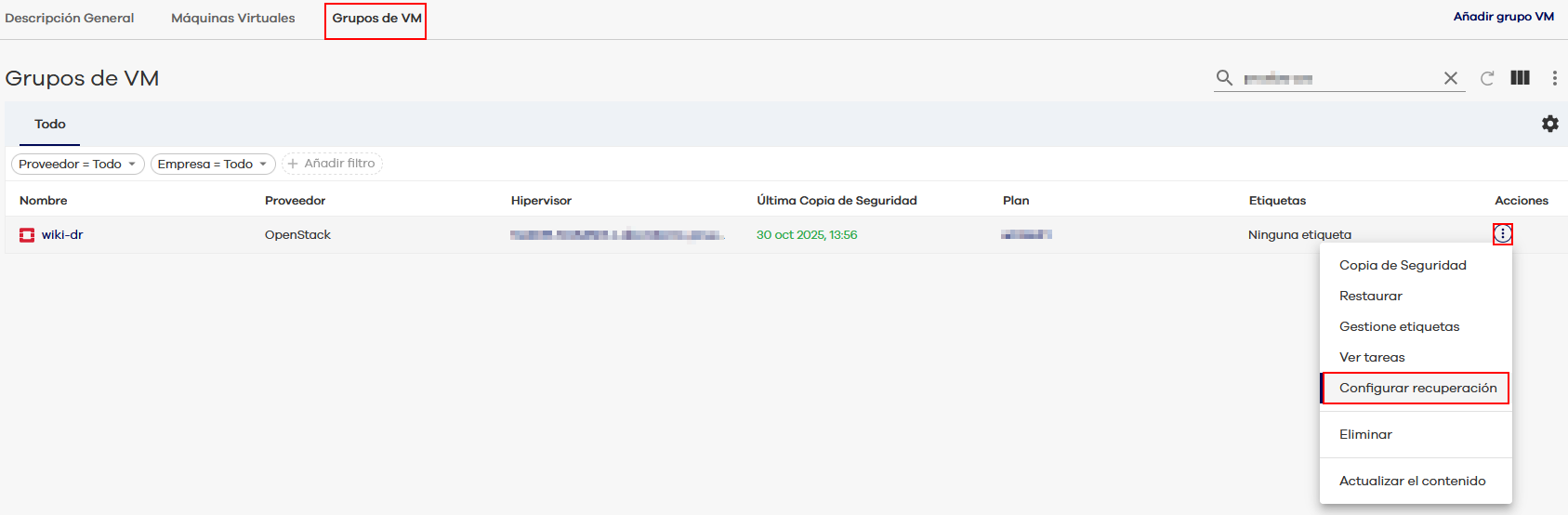Expand the Proveedor = Todo filter
Screen dimensions: 1568x515
pyautogui.click(x=77, y=164)
